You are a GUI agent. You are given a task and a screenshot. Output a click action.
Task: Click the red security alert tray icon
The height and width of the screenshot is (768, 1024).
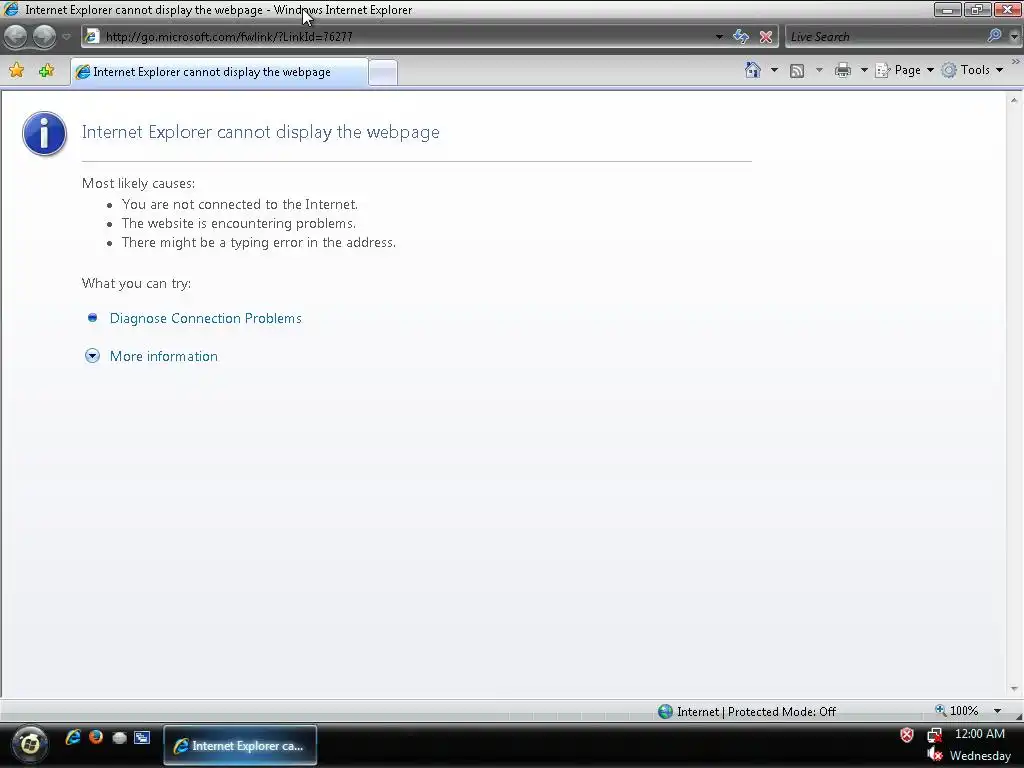[x=907, y=735]
